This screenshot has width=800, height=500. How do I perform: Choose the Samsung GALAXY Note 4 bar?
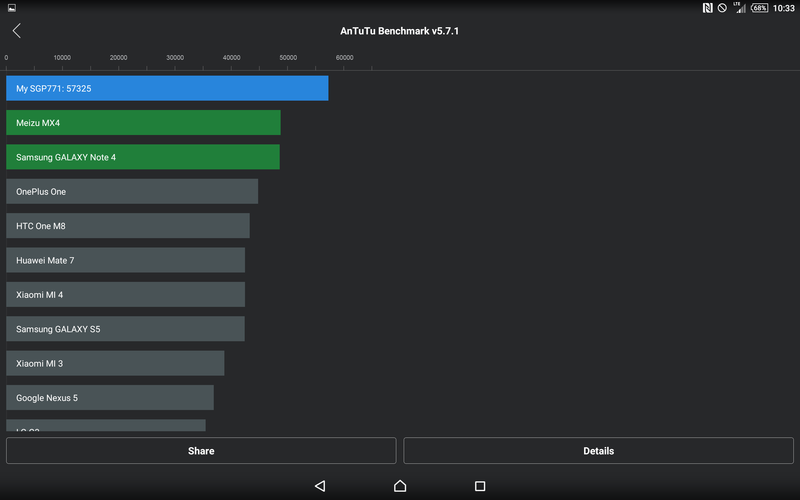(143, 157)
